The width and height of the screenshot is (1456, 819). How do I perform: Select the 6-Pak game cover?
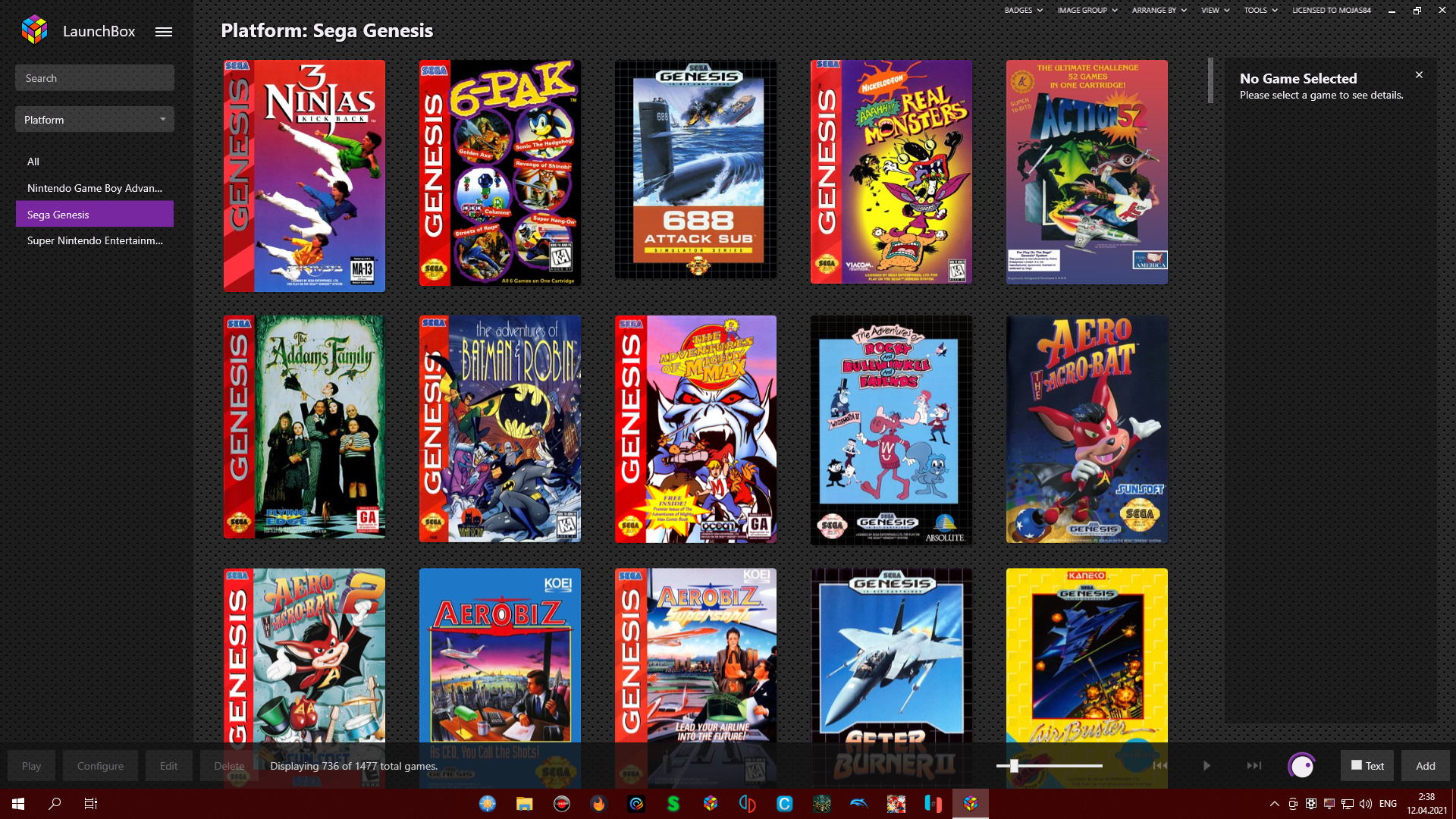click(500, 173)
